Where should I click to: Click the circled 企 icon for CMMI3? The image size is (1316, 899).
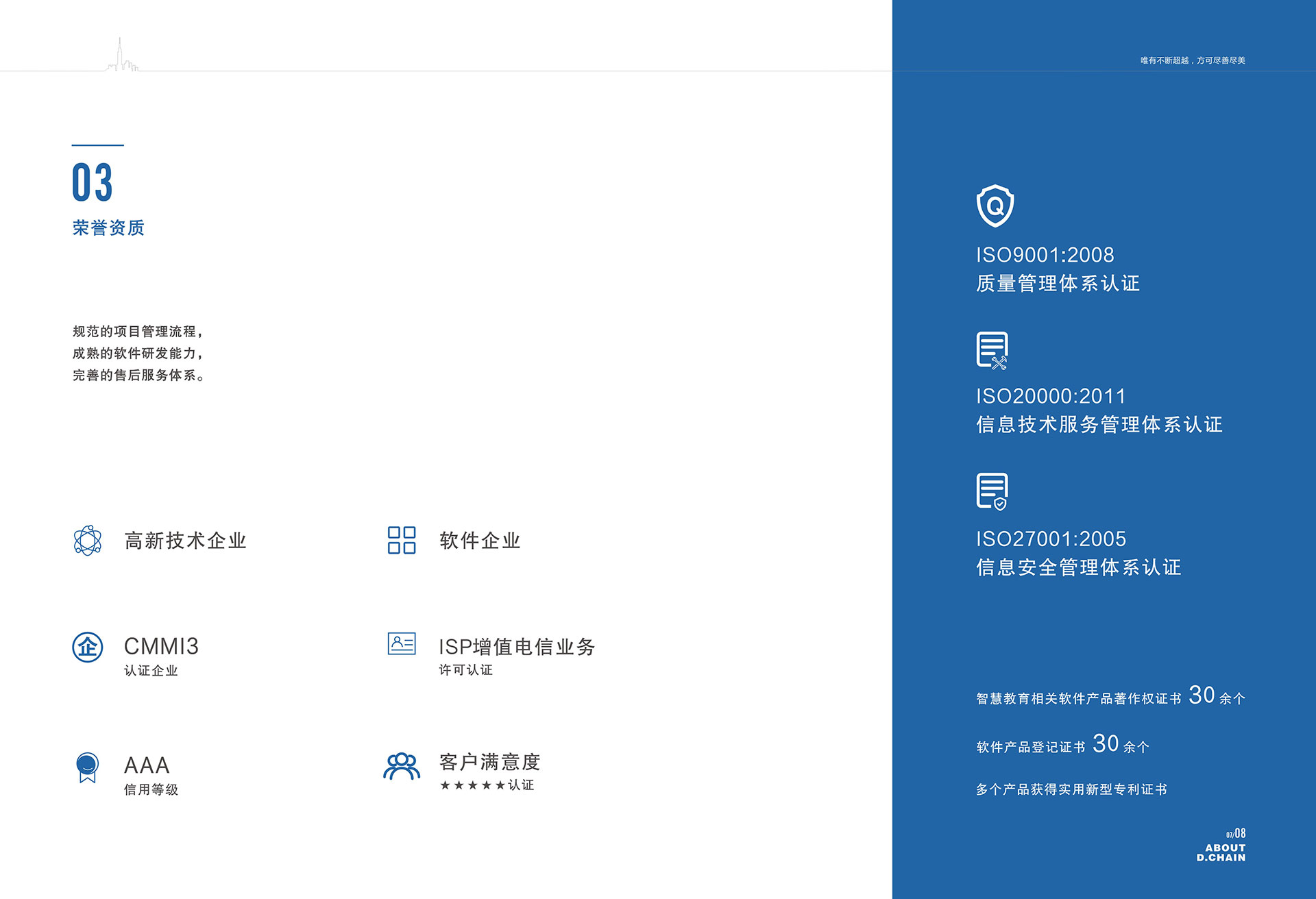click(x=88, y=647)
